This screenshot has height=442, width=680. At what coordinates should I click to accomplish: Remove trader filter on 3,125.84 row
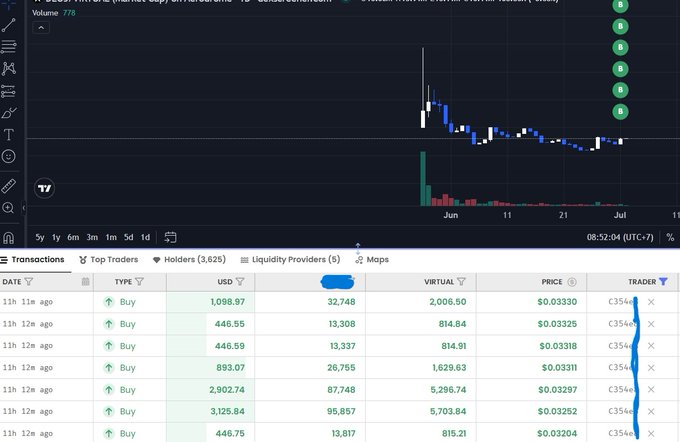(x=651, y=411)
